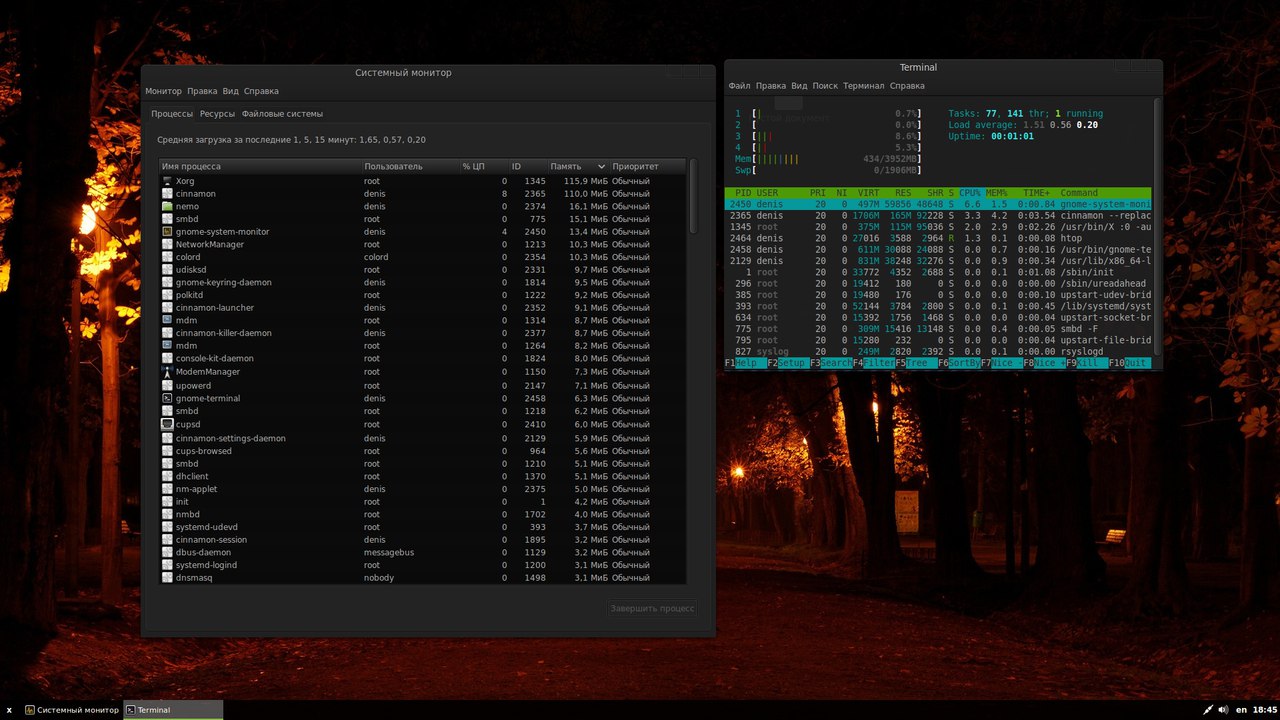
Task: Open the Монитор menu
Action: pos(163,91)
